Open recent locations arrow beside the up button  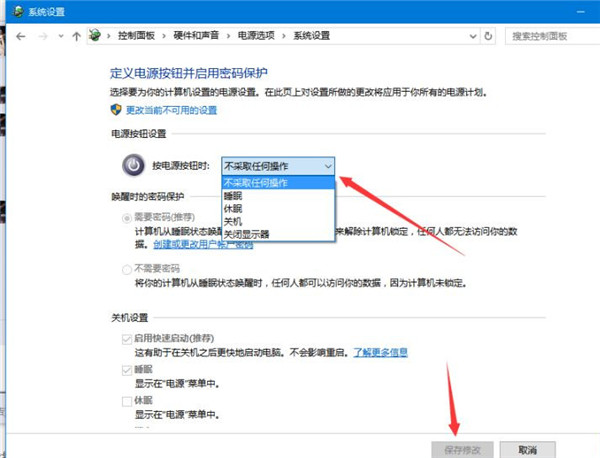62,36
